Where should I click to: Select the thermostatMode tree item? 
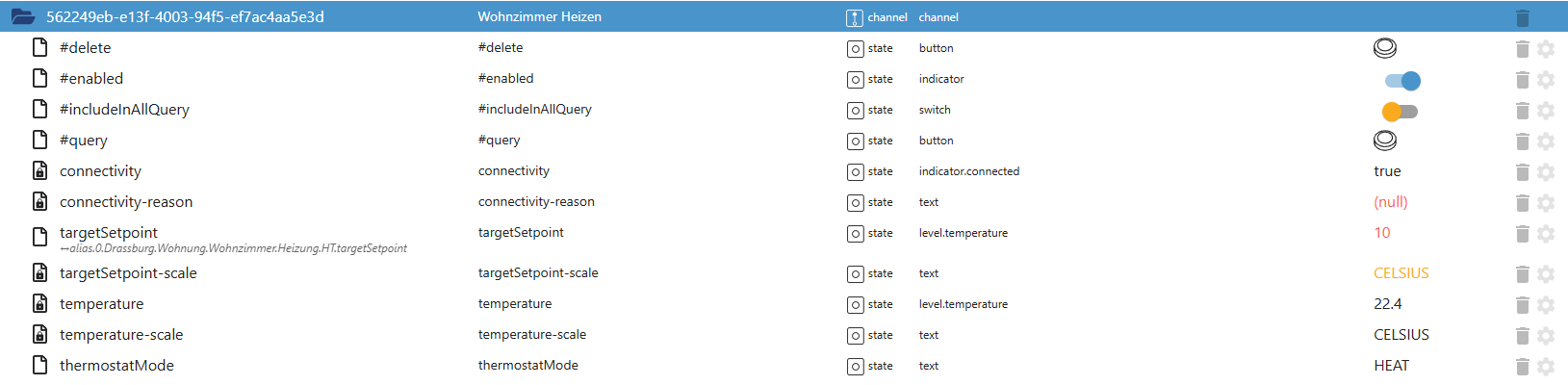pos(116,366)
